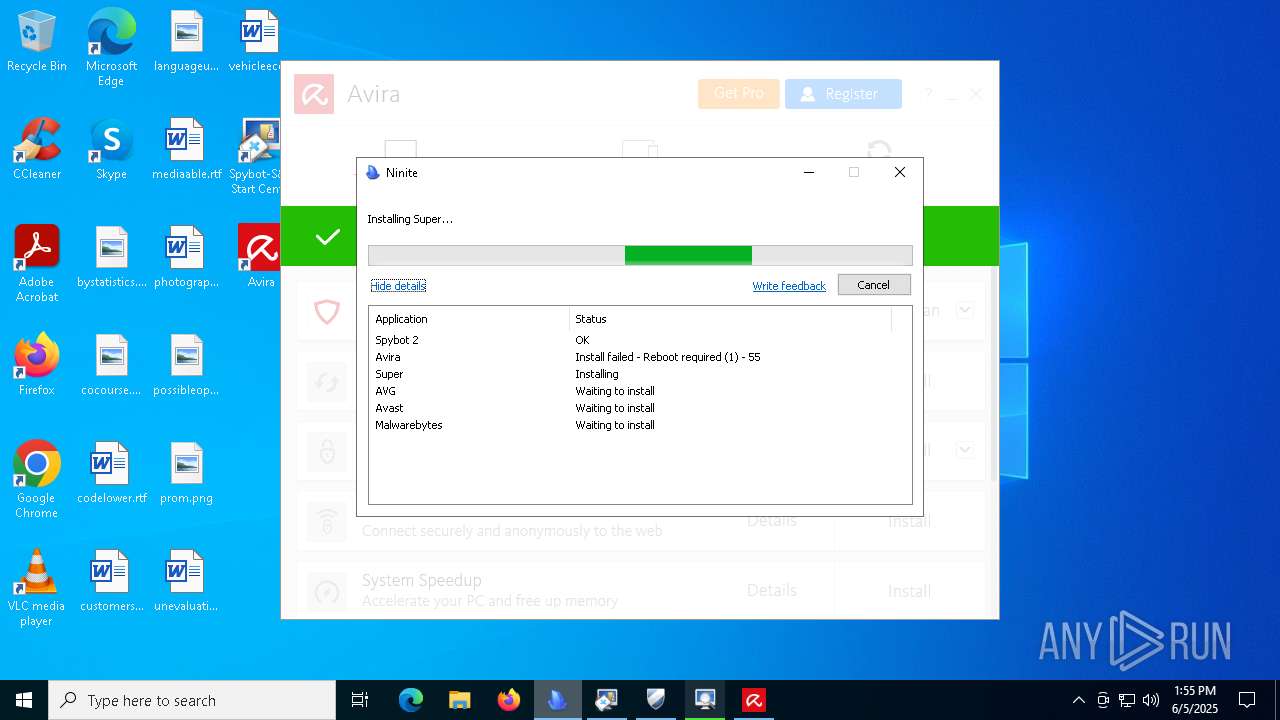This screenshot has height=720, width=1280.
Task: Open Task View in taskbar
Action: [x=360, y=700]
